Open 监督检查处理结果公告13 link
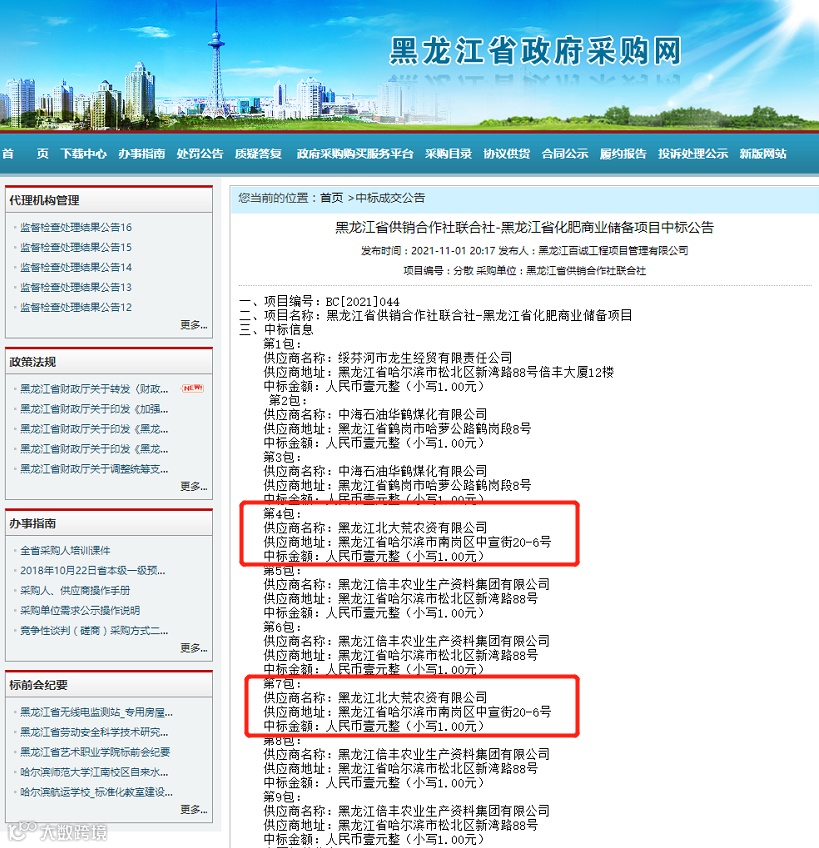The image size is (819, 848). (x=76, y=287)
